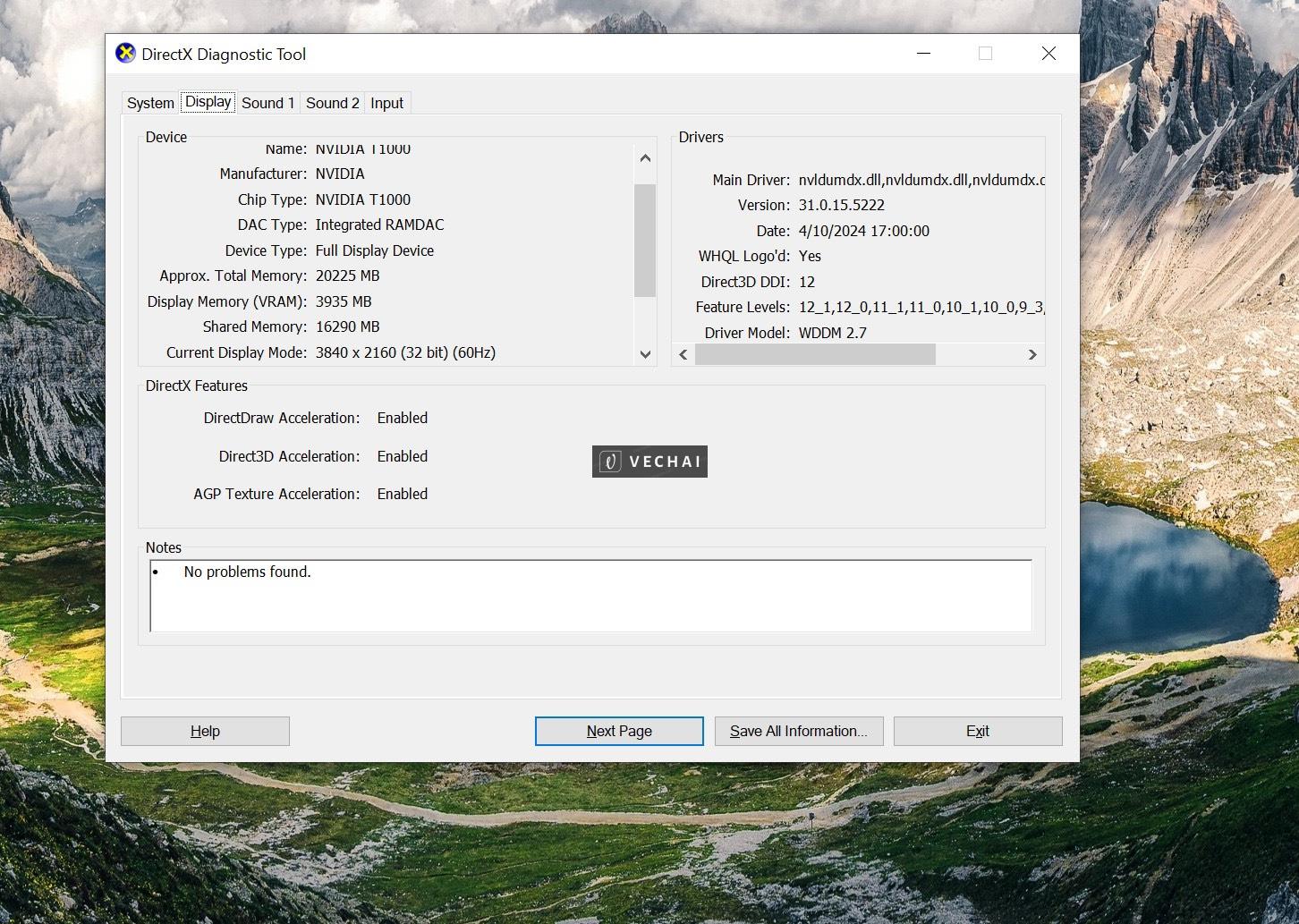Click Direct3D Acceleration Enabled value
Viewport: 1299px width, 924px height.
(x=403, y=456)
